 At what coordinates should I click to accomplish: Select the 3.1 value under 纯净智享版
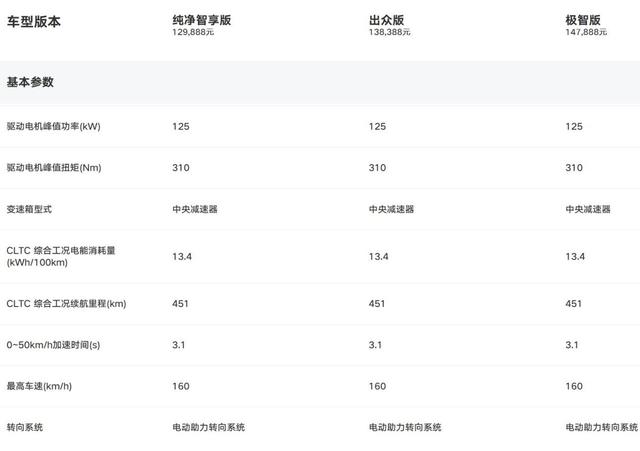(179, 345)
